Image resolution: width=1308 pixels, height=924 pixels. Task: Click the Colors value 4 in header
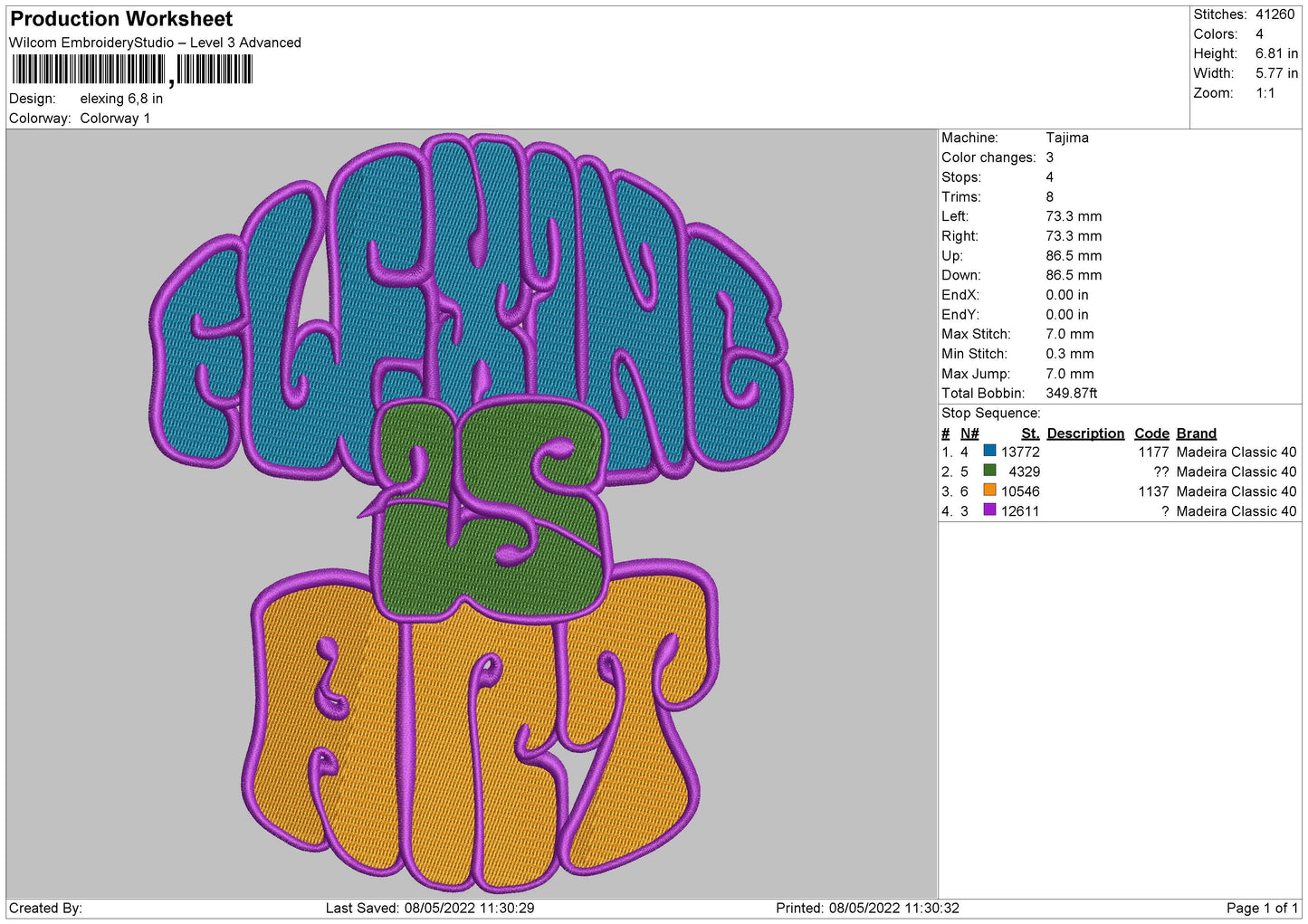tap(1259, 34)
